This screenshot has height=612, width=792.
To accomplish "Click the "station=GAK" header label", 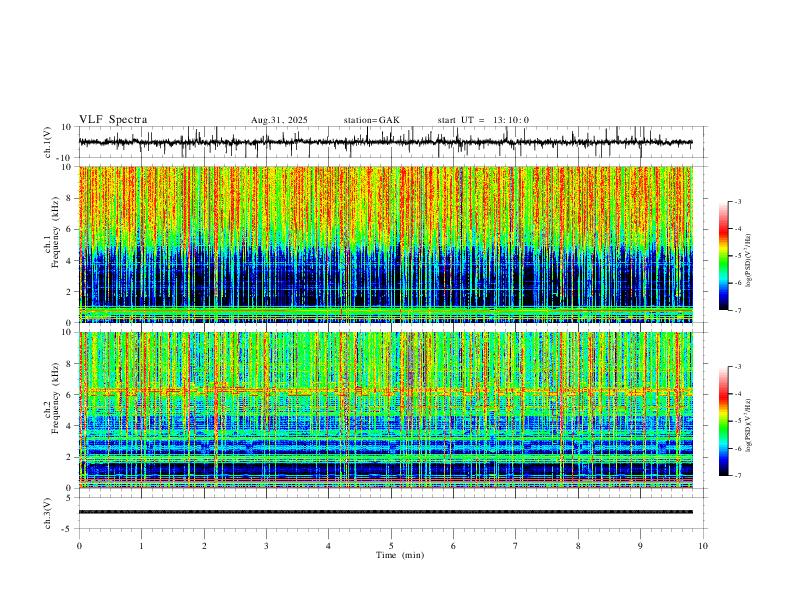I will point(371,120).
